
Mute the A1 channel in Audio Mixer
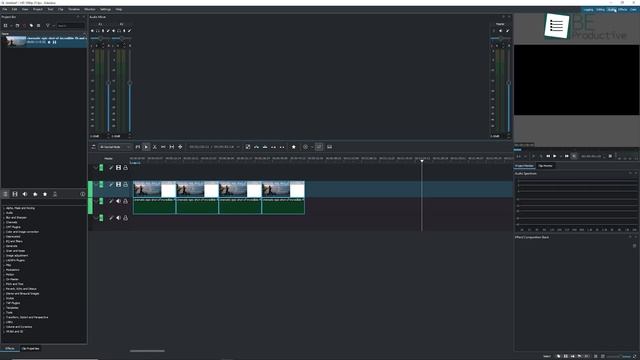coord(92,31)
